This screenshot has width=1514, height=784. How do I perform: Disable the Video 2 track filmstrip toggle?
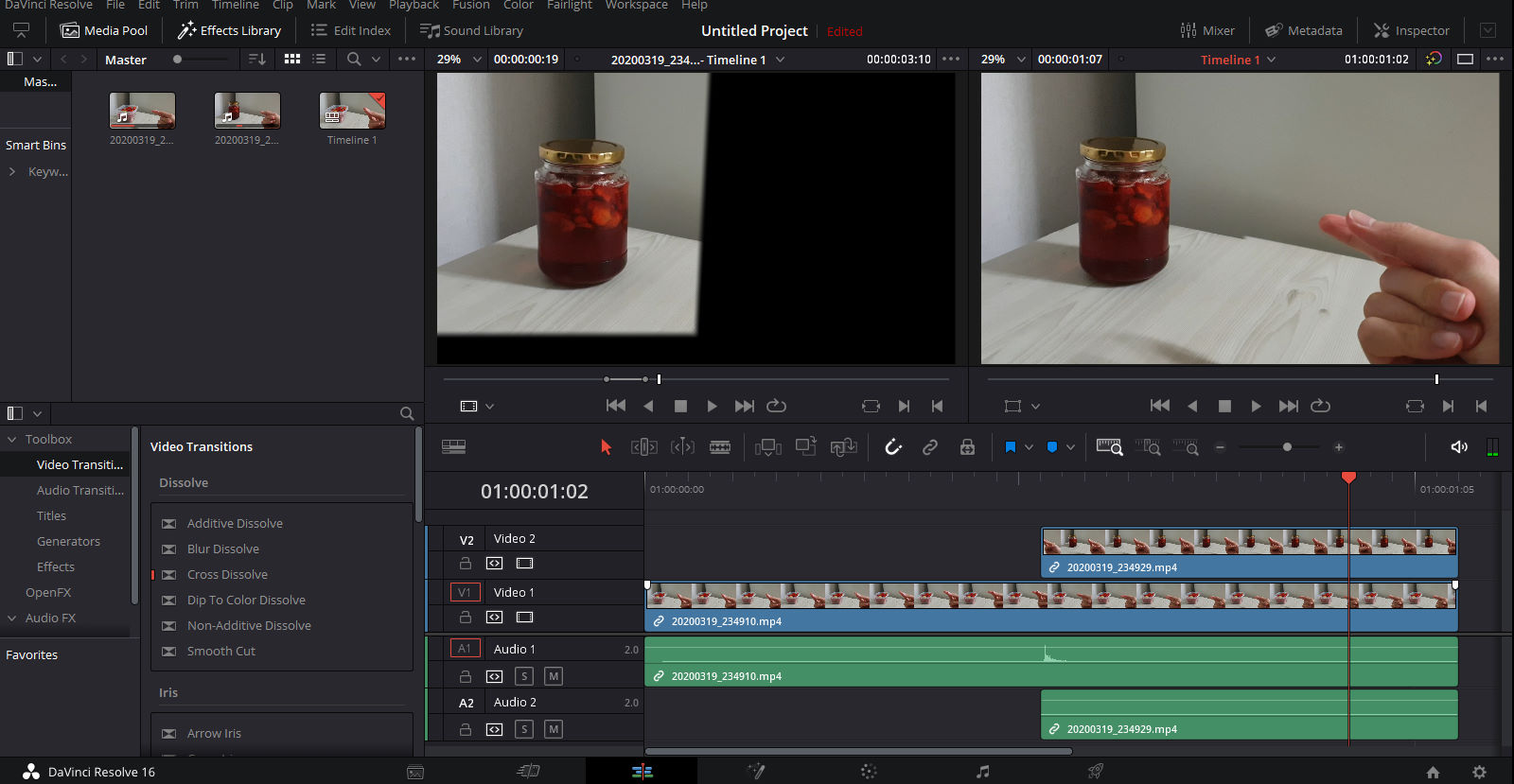tap(524, 563)
